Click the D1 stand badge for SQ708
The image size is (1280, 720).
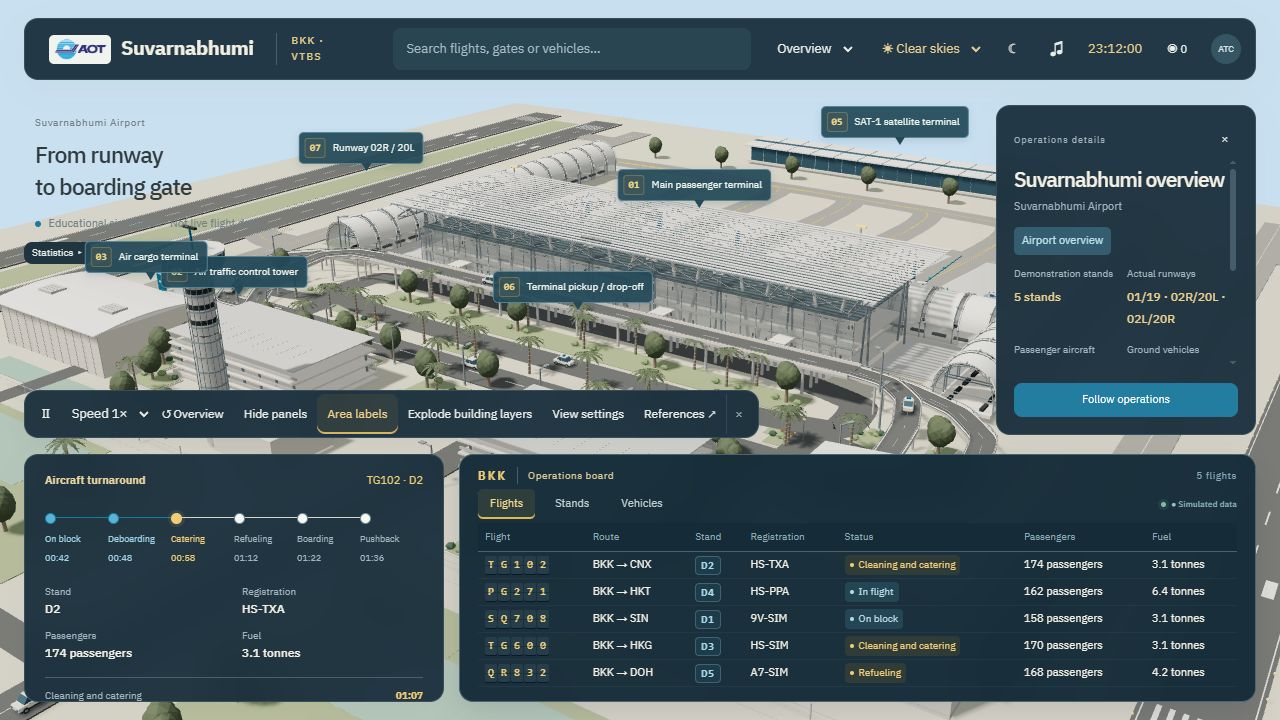click(x=707, y=619)
